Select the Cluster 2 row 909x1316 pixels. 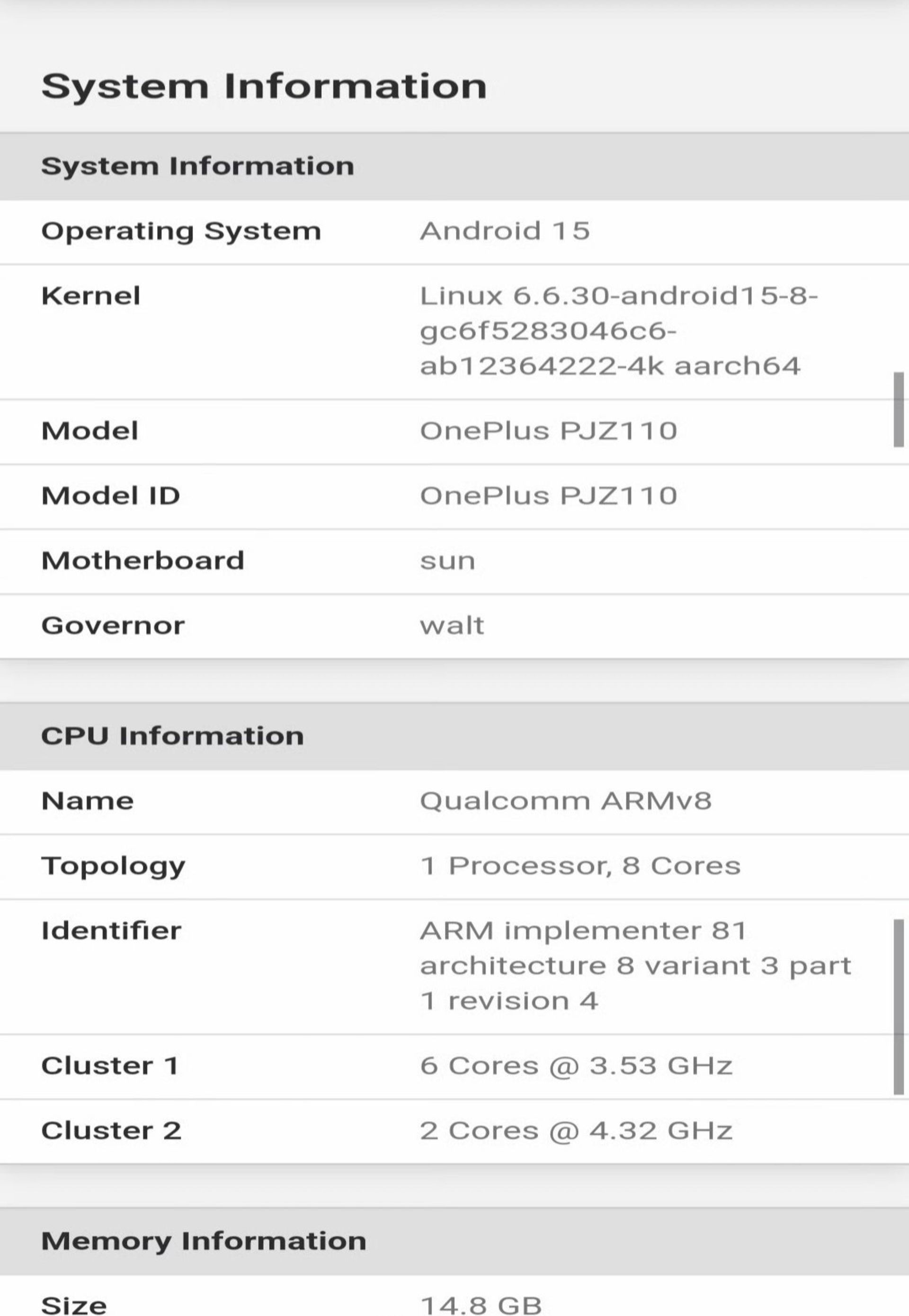[454, 1131]
